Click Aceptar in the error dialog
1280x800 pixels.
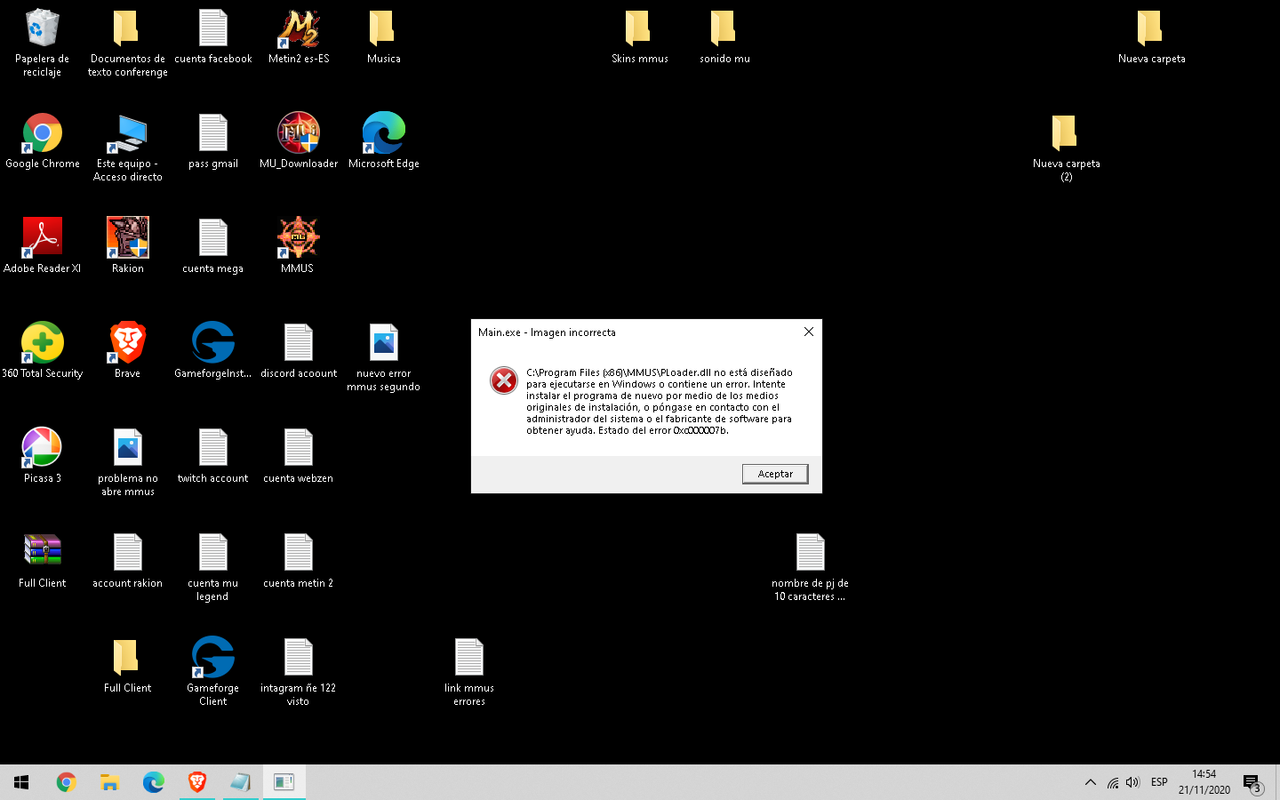point(775,474)
